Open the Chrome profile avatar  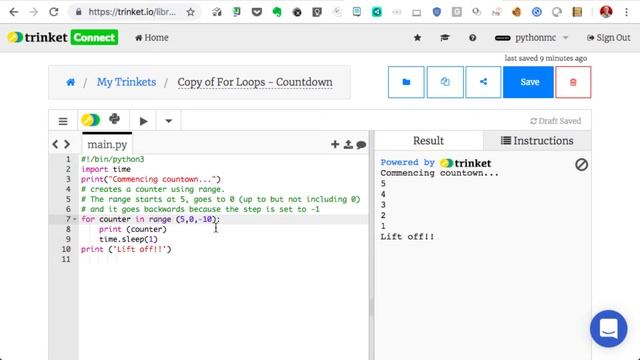pyautogui.click(x=606, y=12)
